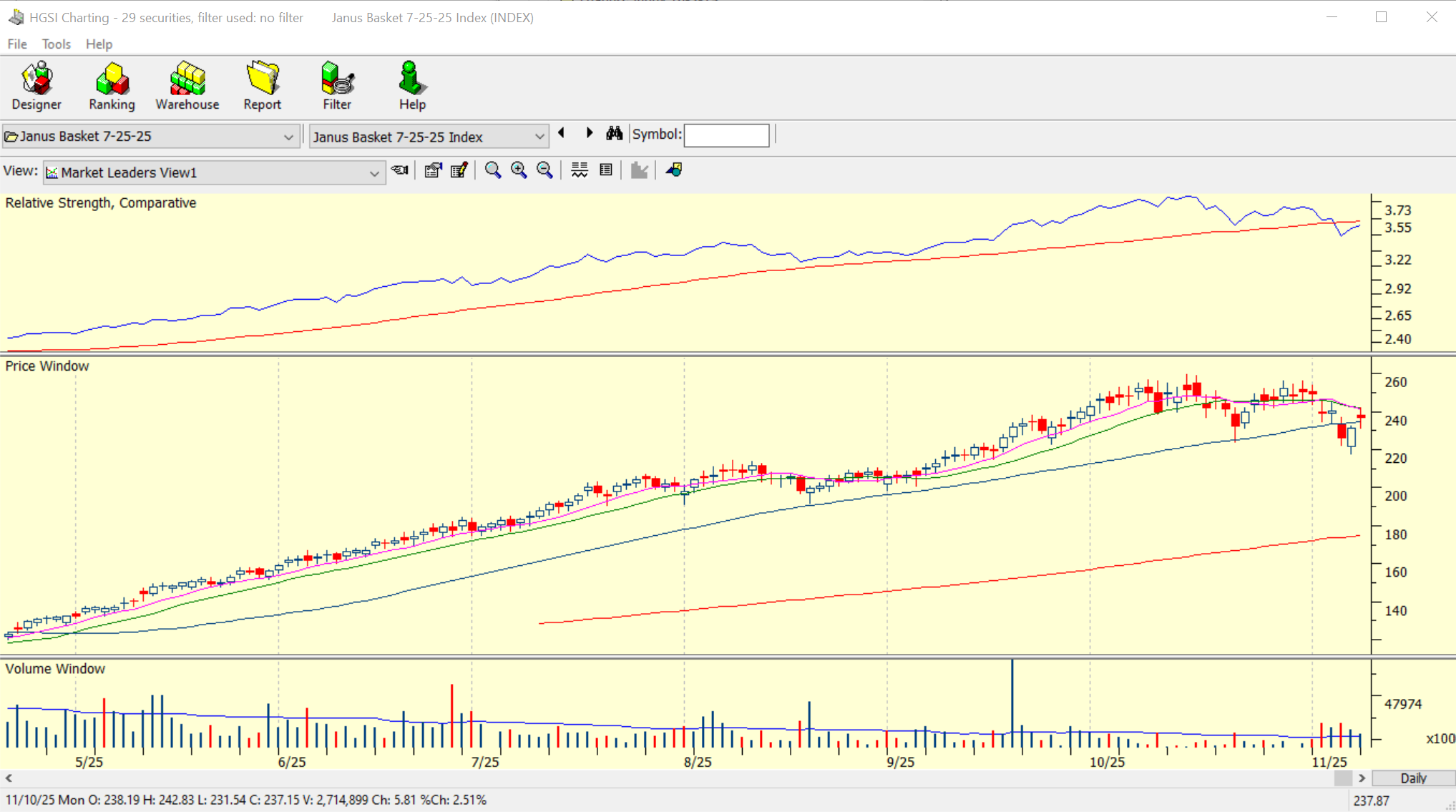Screen dimensions: 1456x812
Task: Click the binoculars search icon
Action: [x=614, y=134]
